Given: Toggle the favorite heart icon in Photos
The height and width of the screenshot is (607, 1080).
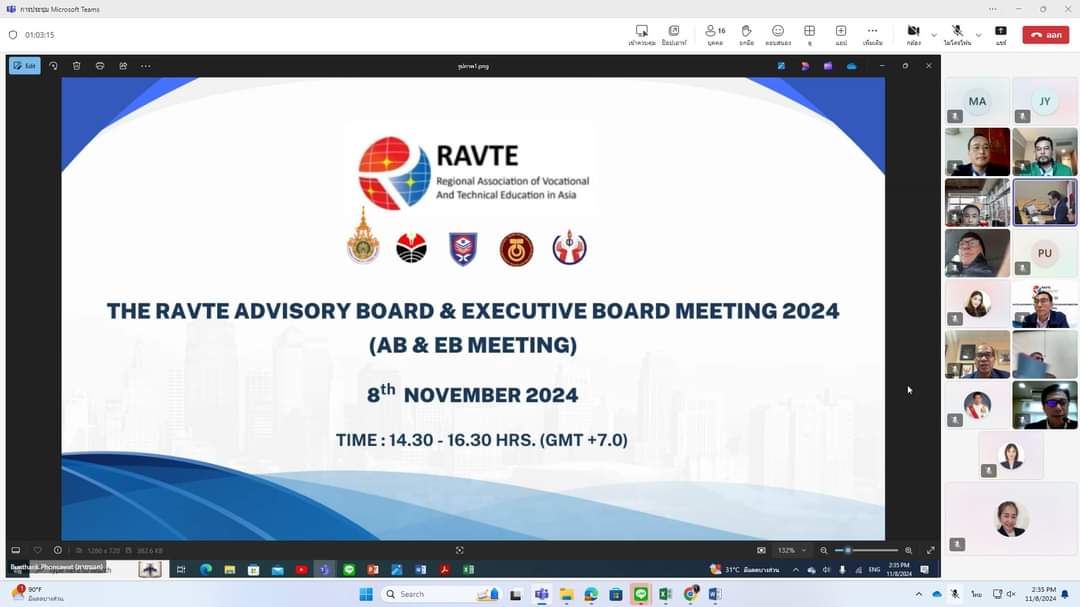Looking at the screenshot, I should tap(37, 551).
